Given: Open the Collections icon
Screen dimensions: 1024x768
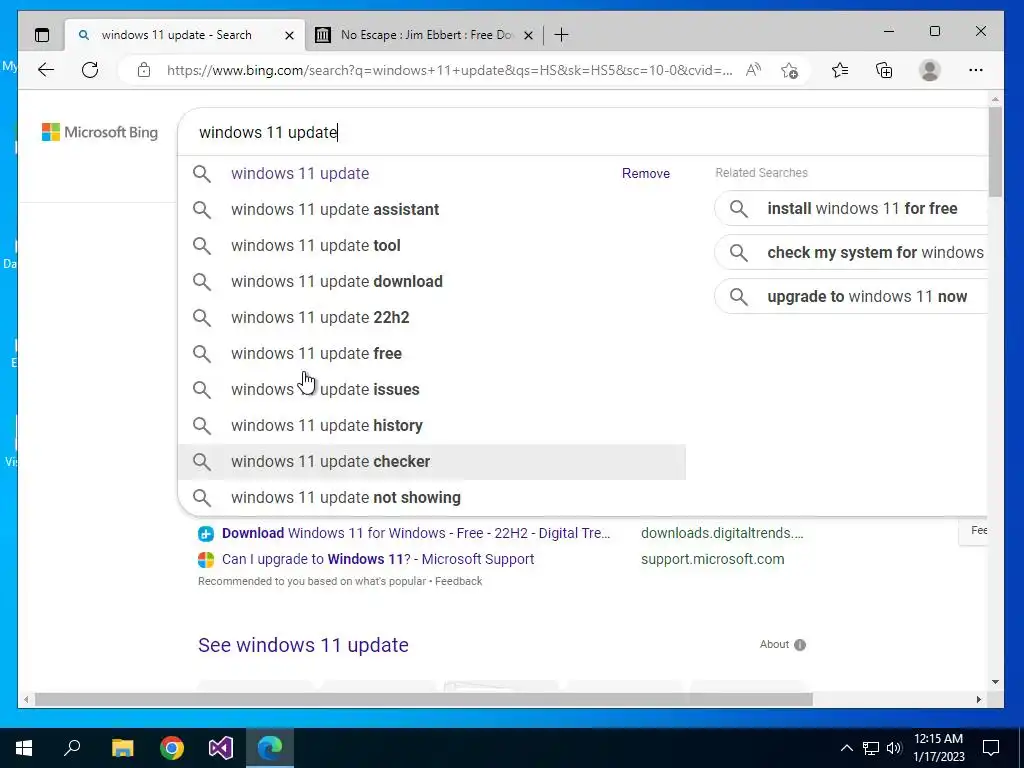Looking at the screenshot, I should [x=884, y=70].
